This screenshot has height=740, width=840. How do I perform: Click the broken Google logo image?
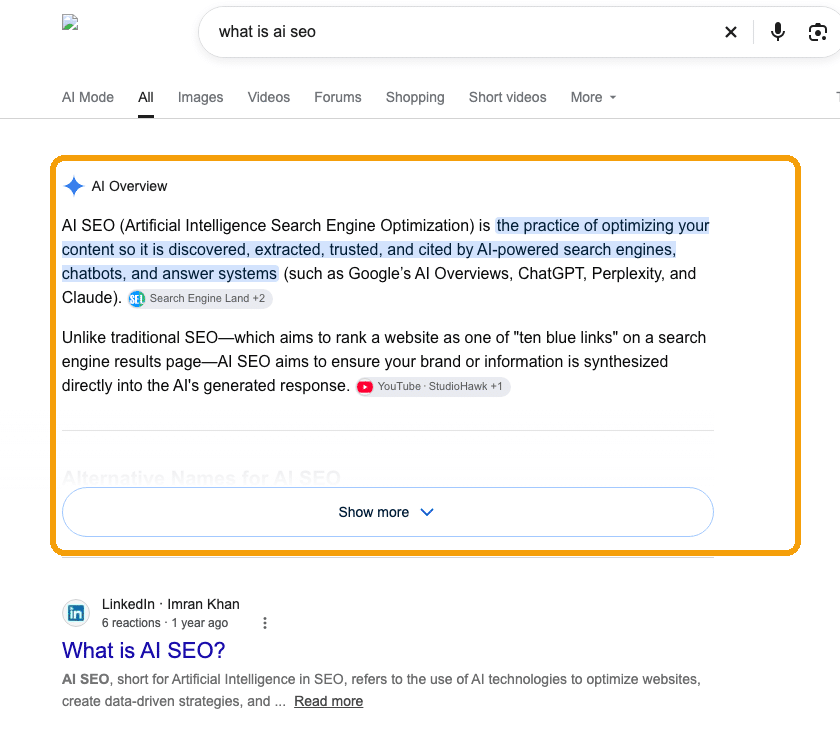pyautogui.click(x=70, y=23)
